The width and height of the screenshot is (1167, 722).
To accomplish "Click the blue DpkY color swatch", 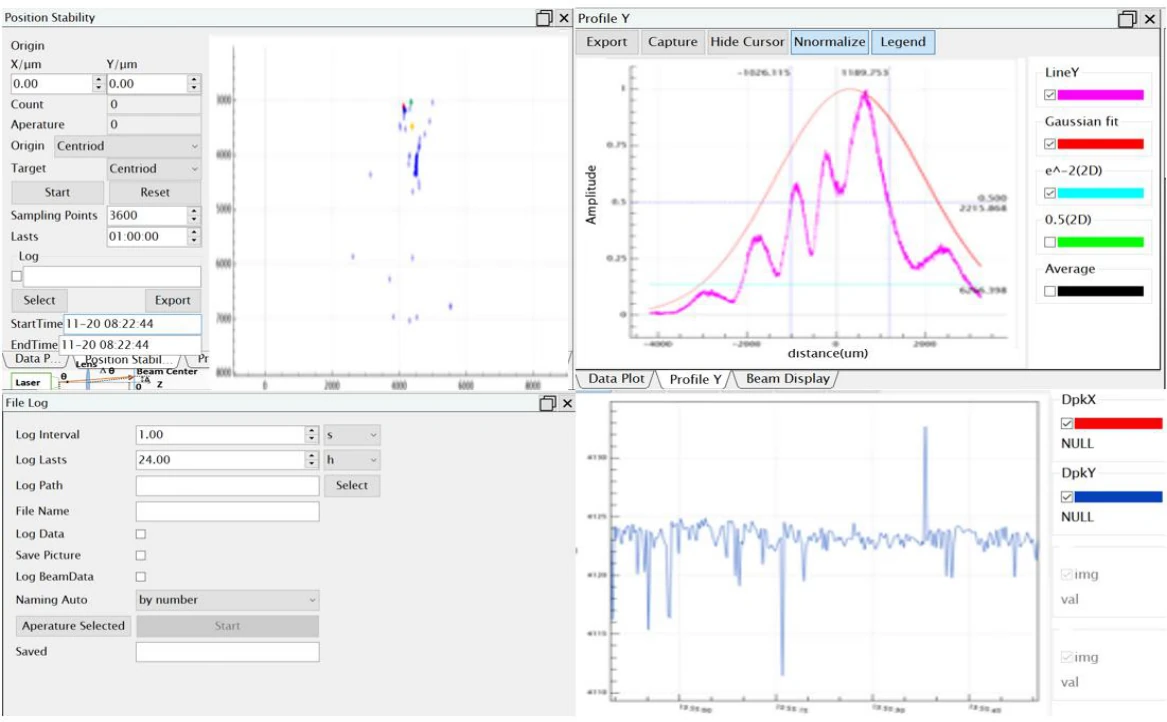I will [x=1118, y=496].
